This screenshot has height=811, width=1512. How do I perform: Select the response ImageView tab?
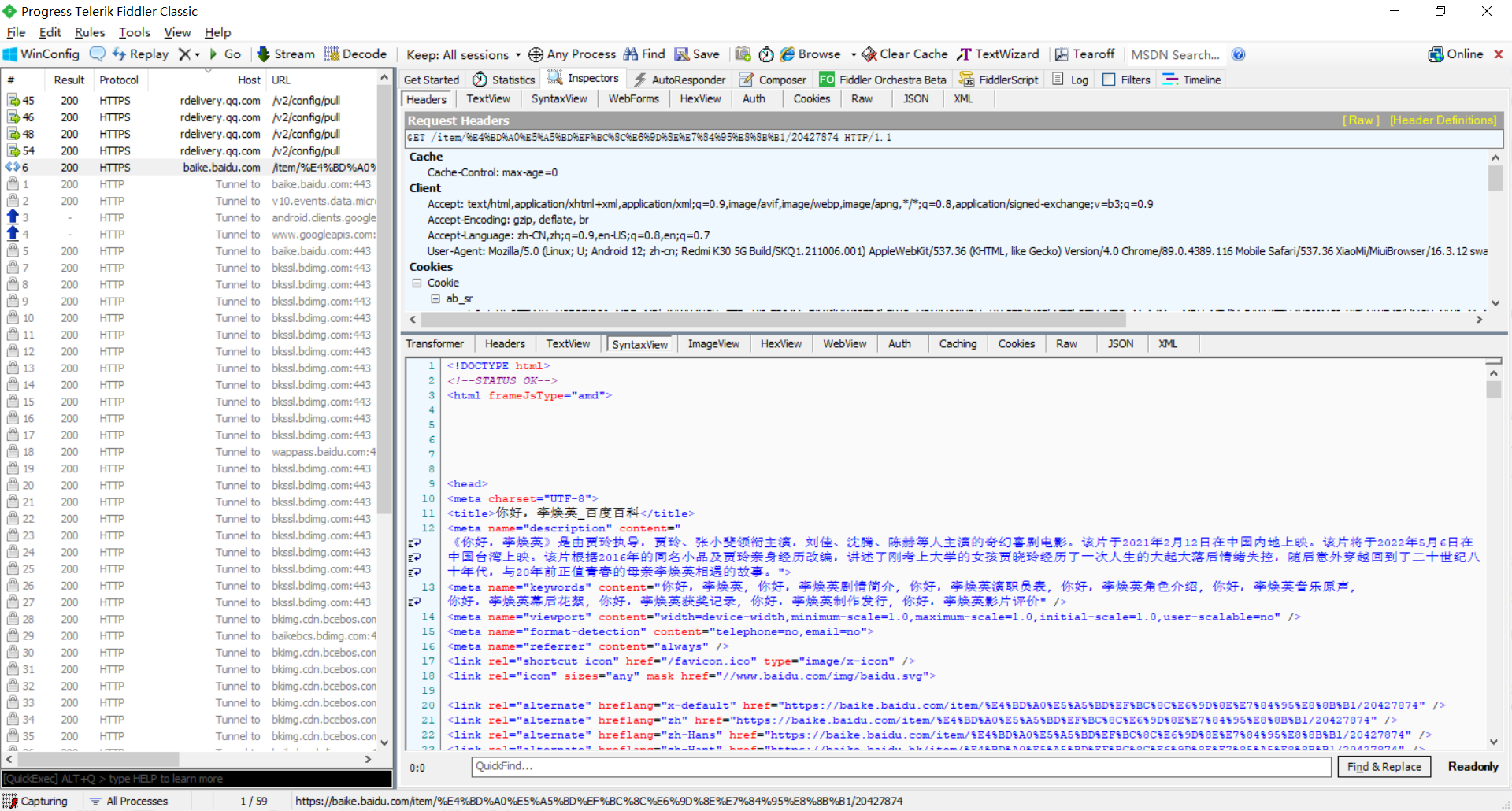(713, 344)
